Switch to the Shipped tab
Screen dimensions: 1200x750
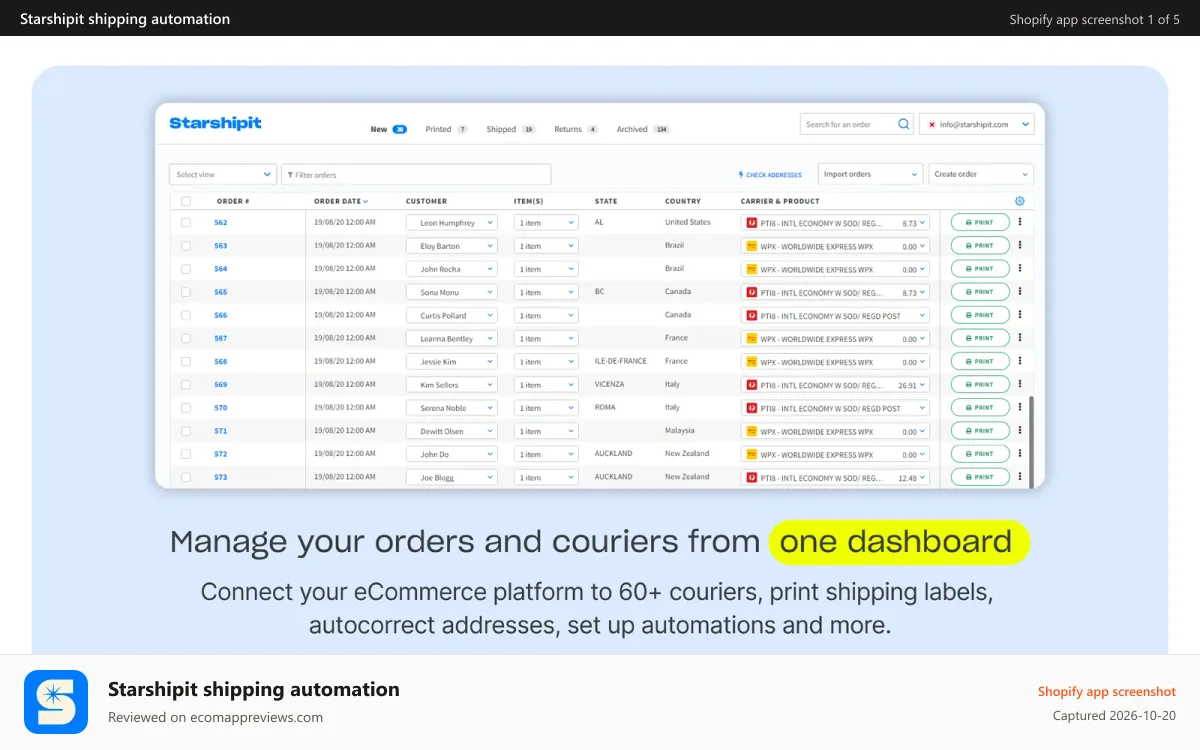click(x=511, y=129)
